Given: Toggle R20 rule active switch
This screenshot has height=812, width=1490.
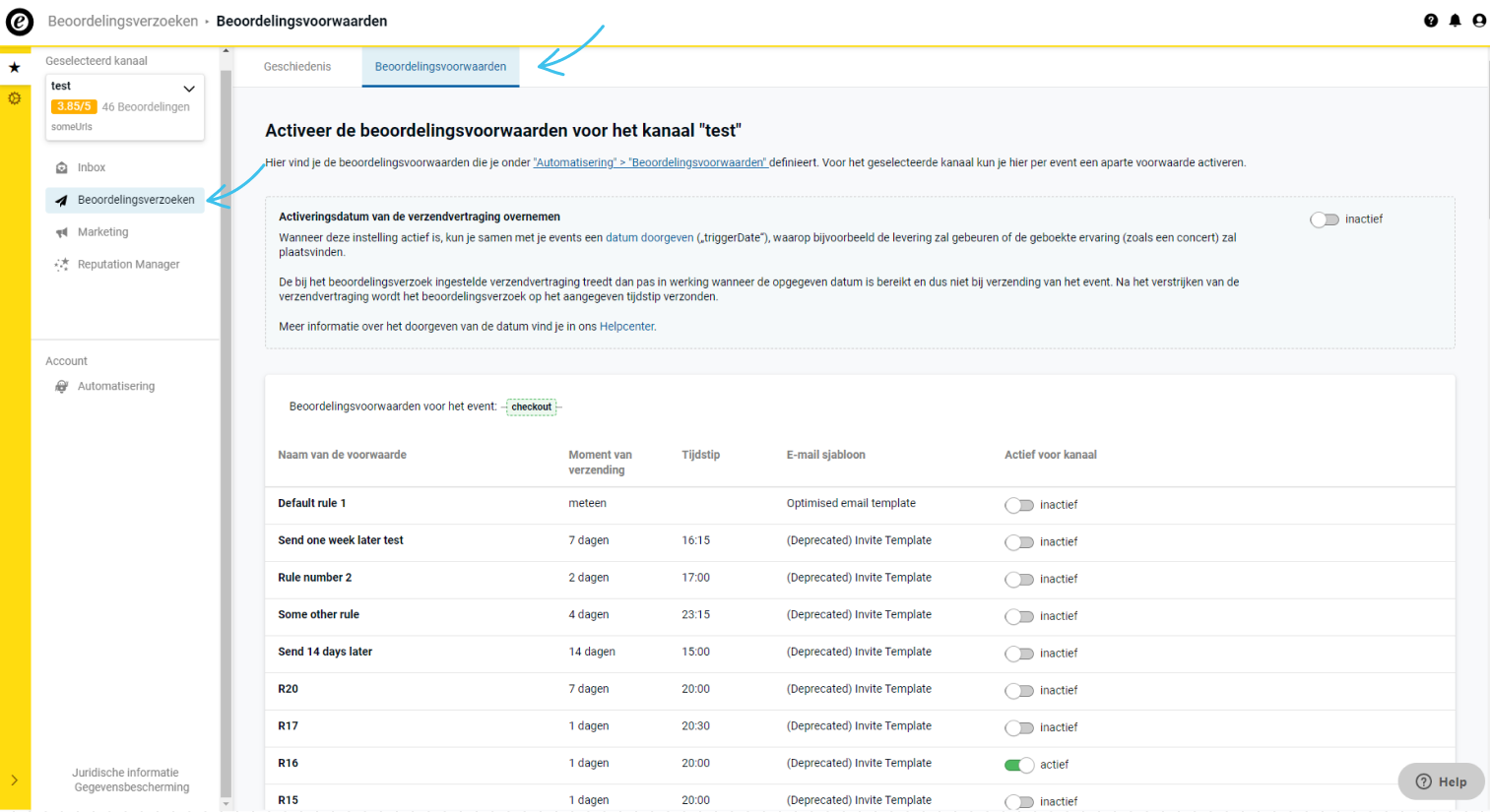Looking at the screenshot, I should 1019,691.
